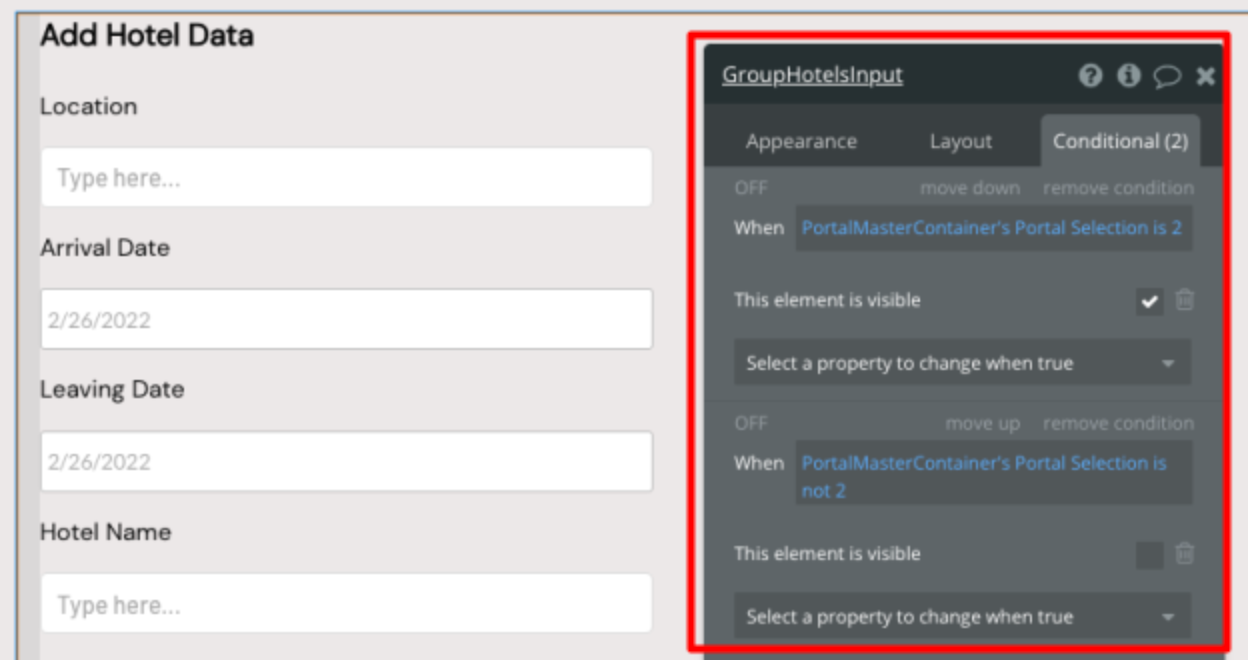Open the element info icon
The image size is (1248, 660).
(1129, 76)
